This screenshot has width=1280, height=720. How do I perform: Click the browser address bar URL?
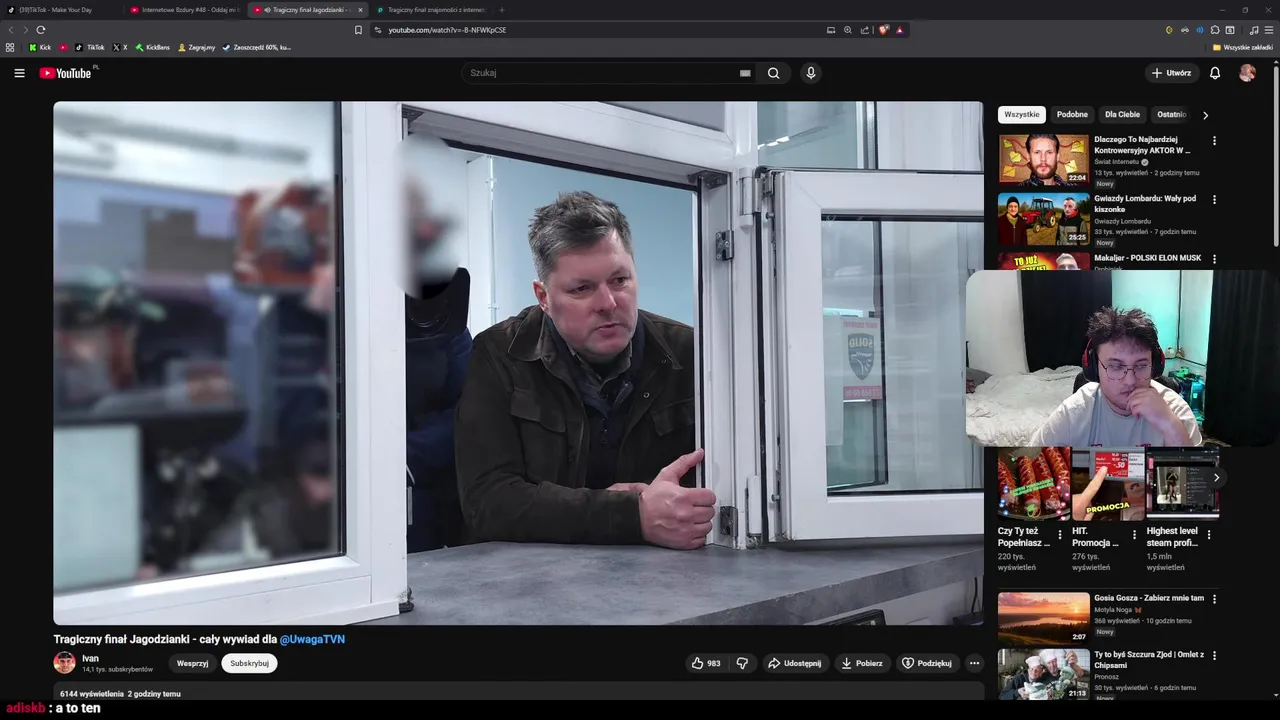pos(447,30)
